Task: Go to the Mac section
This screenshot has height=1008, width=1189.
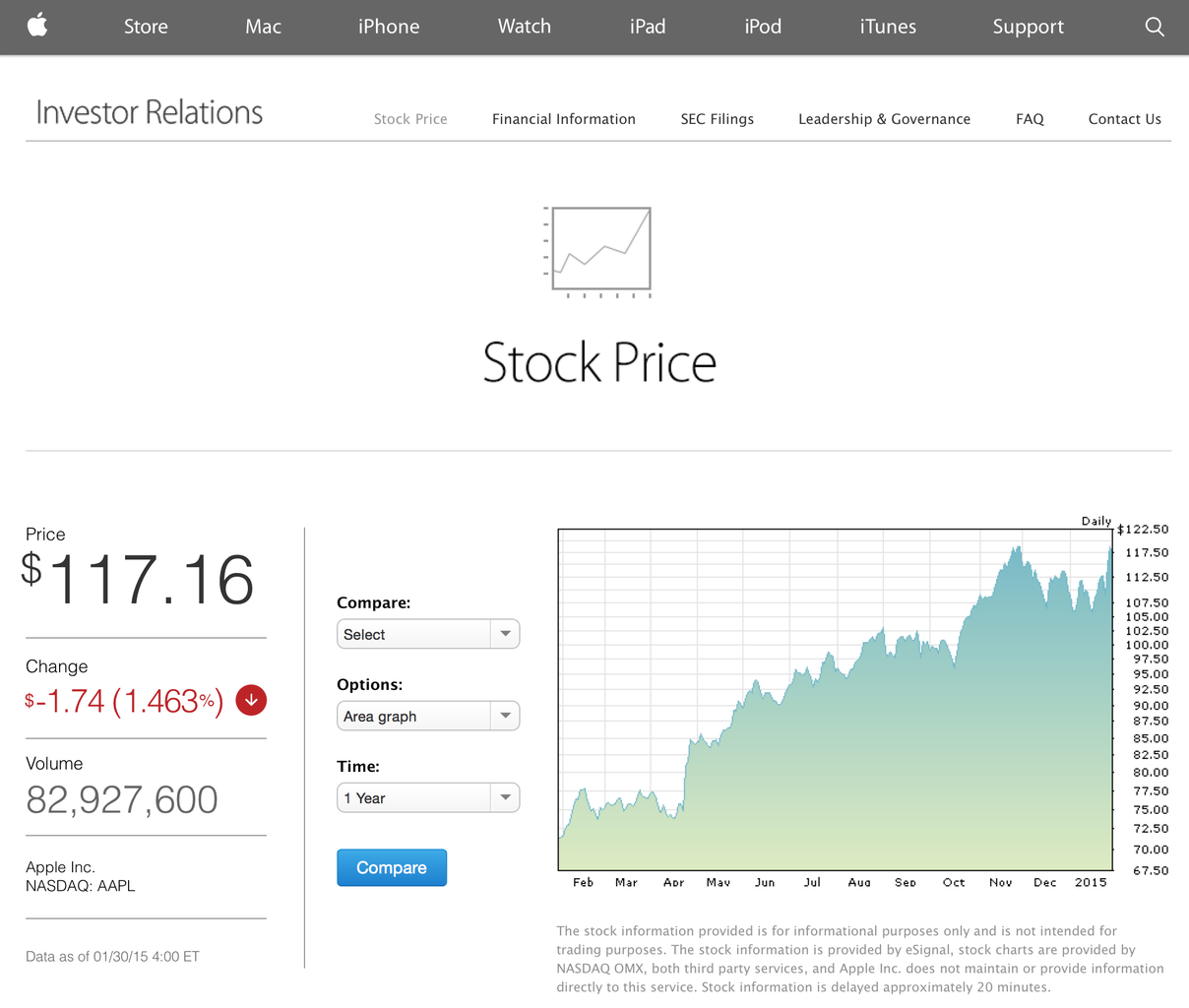Action: pyautogui.click(x=263, y=27)
